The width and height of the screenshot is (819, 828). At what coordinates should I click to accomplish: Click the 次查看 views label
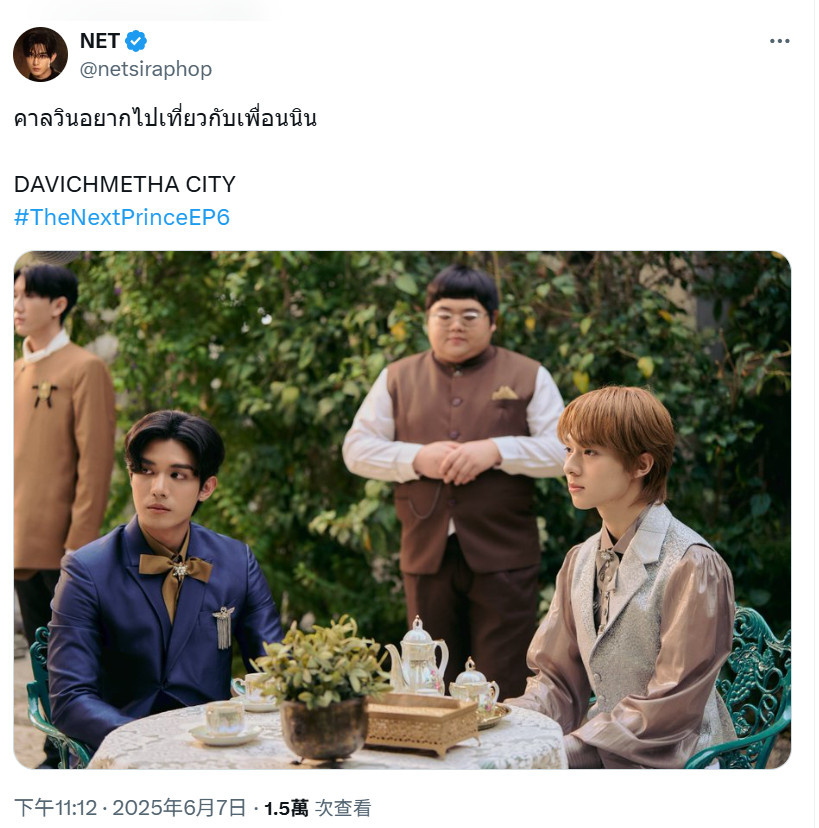[x=343, y=808]
